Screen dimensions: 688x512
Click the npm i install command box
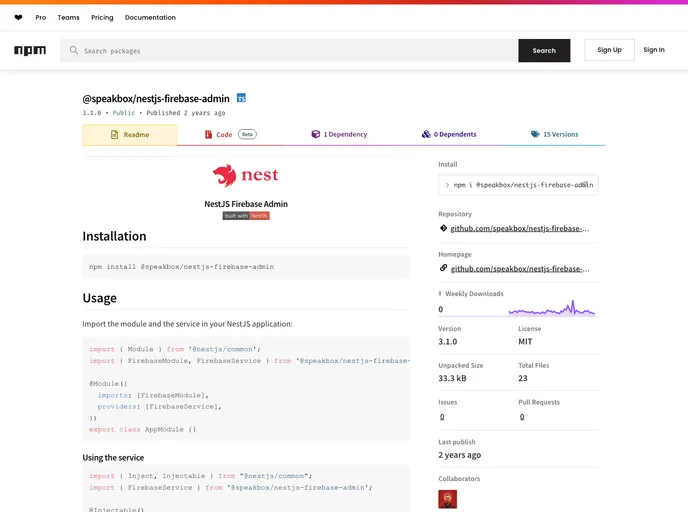click(518, 185)
